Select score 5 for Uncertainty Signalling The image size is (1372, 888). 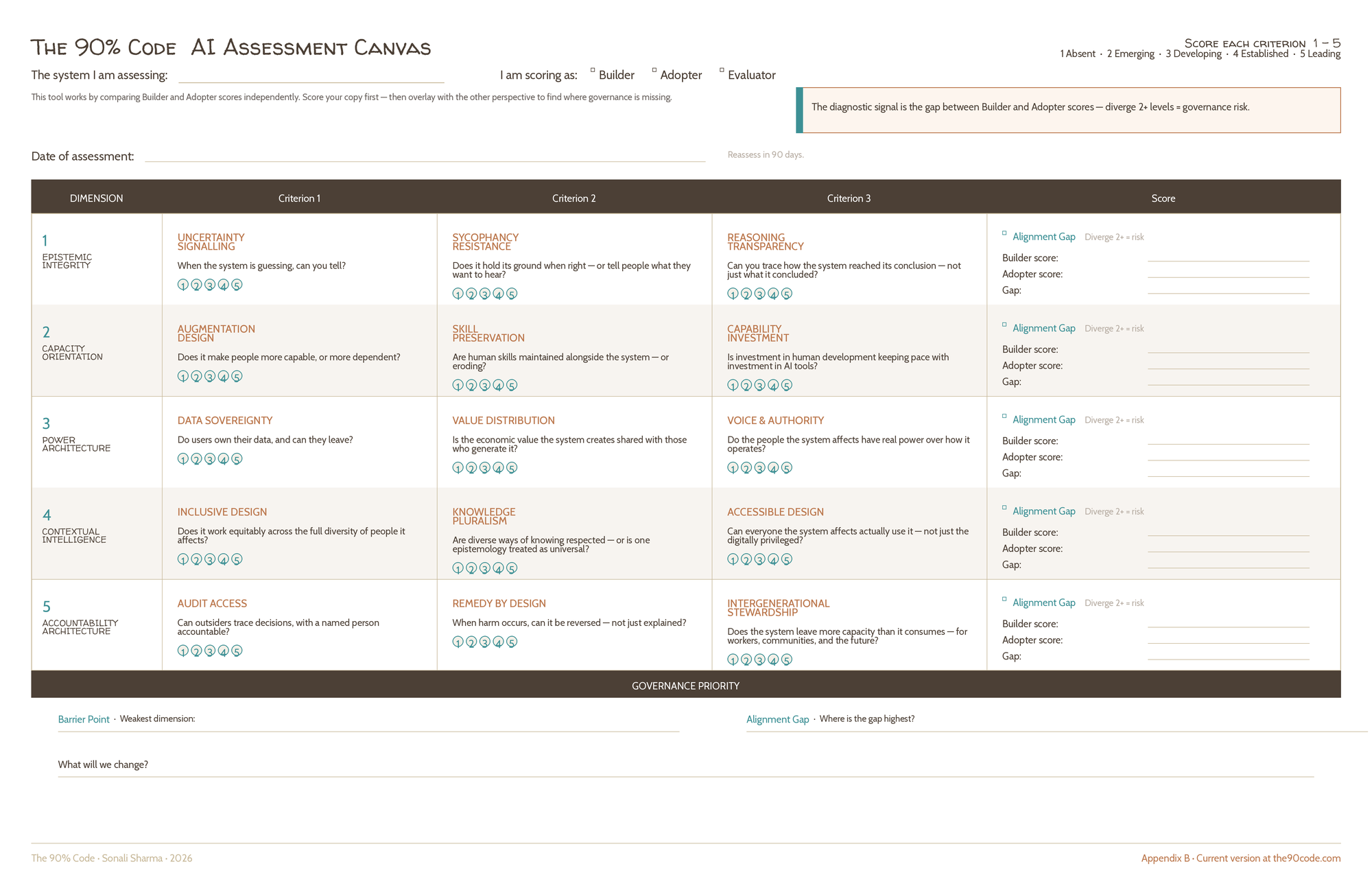click(x=237, y=285)
